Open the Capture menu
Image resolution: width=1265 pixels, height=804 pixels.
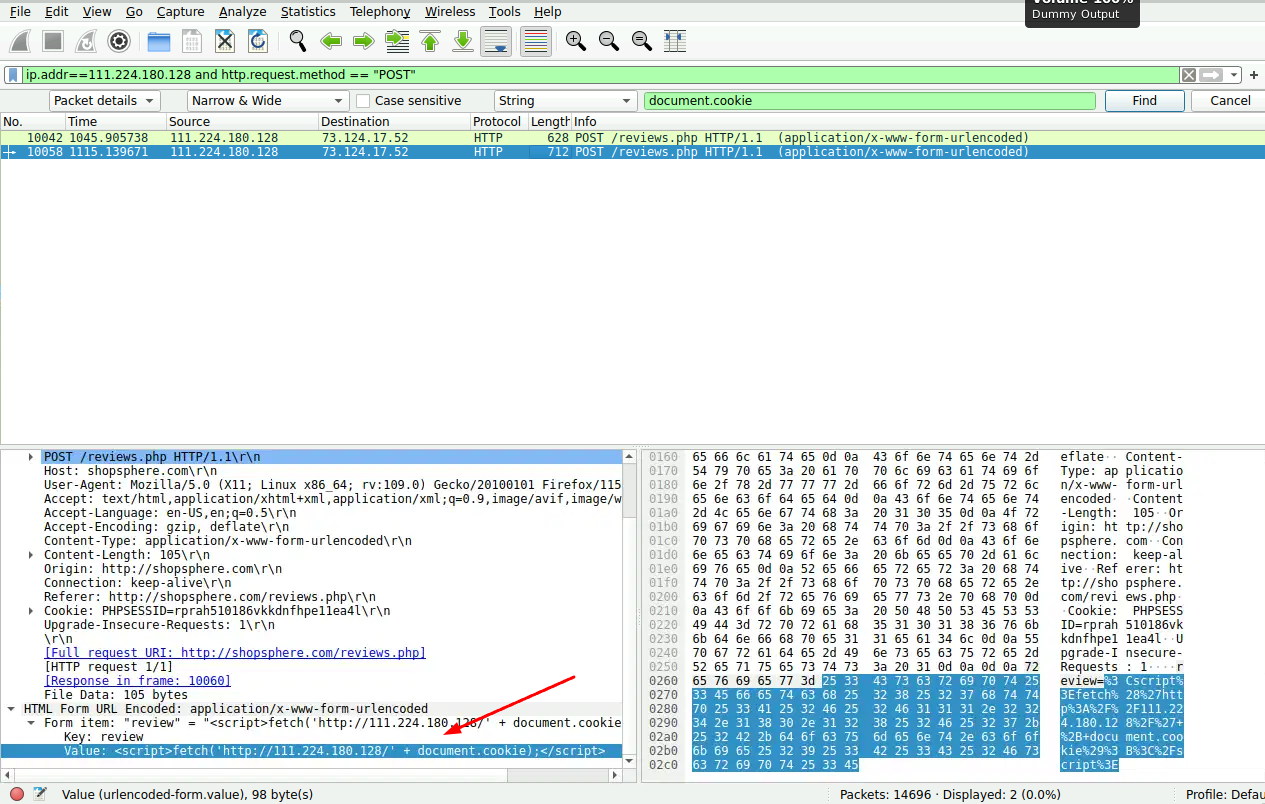coord(180,12)
